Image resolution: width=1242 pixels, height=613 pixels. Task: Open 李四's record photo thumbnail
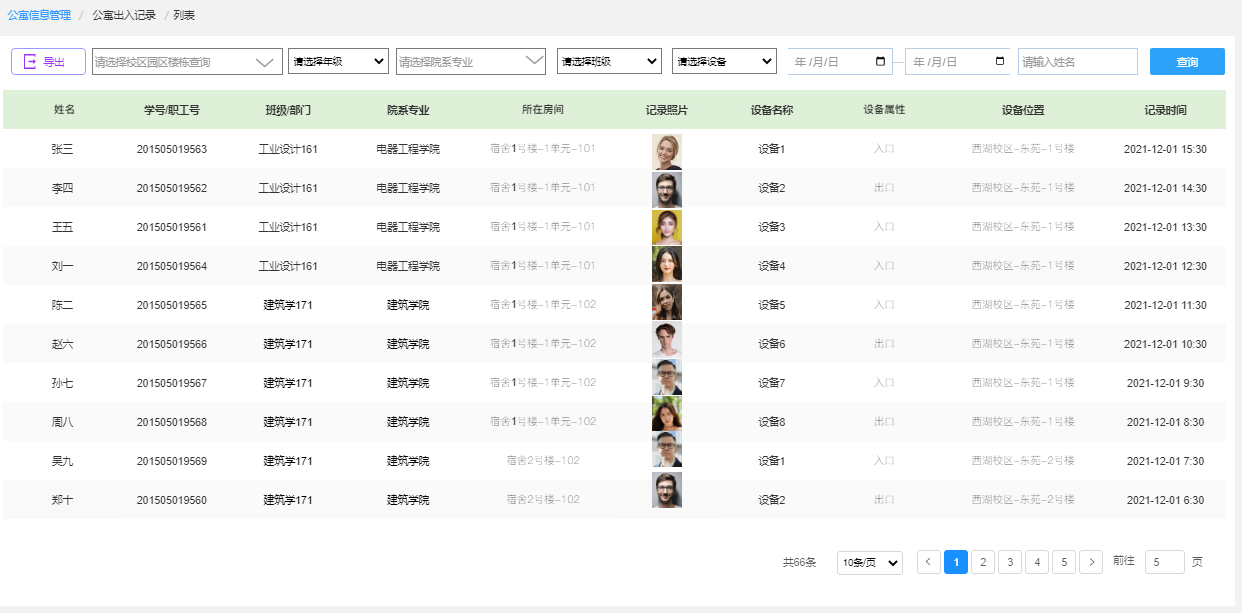(x=667, y=189)
